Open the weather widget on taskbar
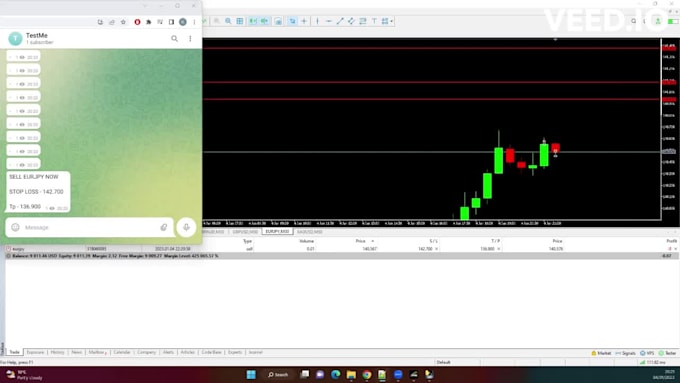 coord(24,375)
